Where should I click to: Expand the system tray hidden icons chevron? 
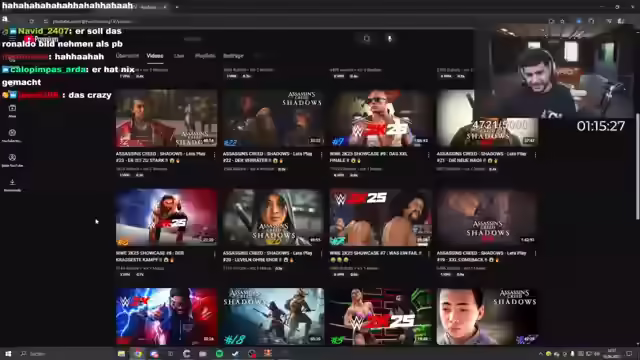pyautogui.click(x=541, y=353)
